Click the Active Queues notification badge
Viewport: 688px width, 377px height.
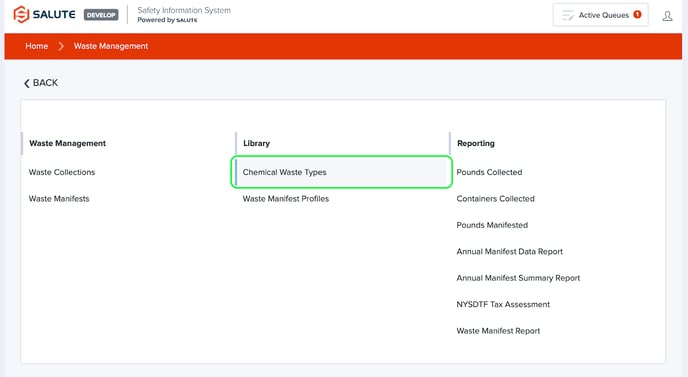pos(637,14)
